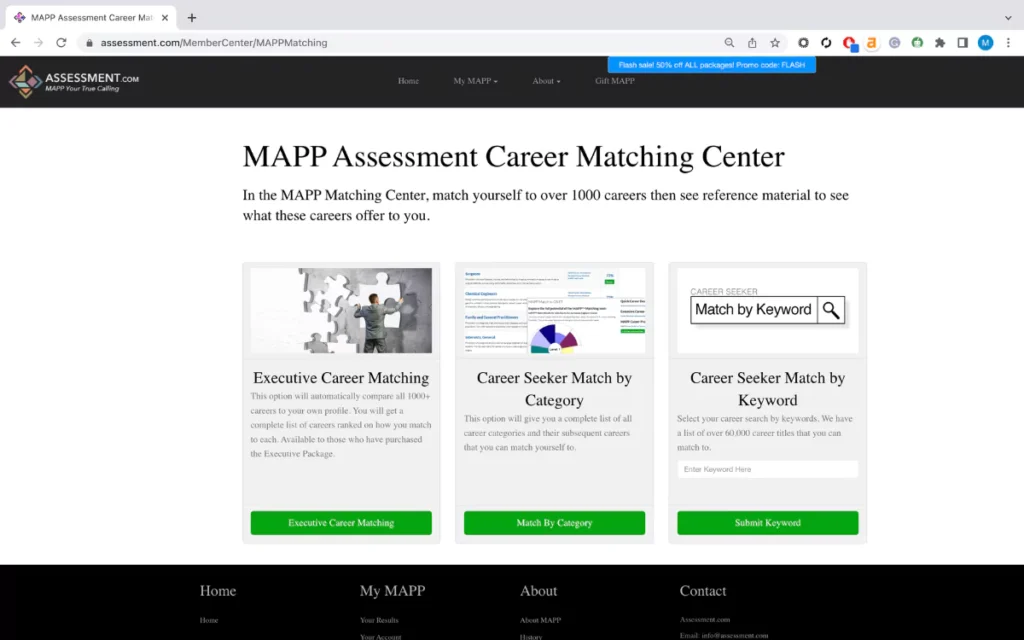Toggle the browser side panel icon
Viewport: 1024px width, 640px height.
pos(963,42)
